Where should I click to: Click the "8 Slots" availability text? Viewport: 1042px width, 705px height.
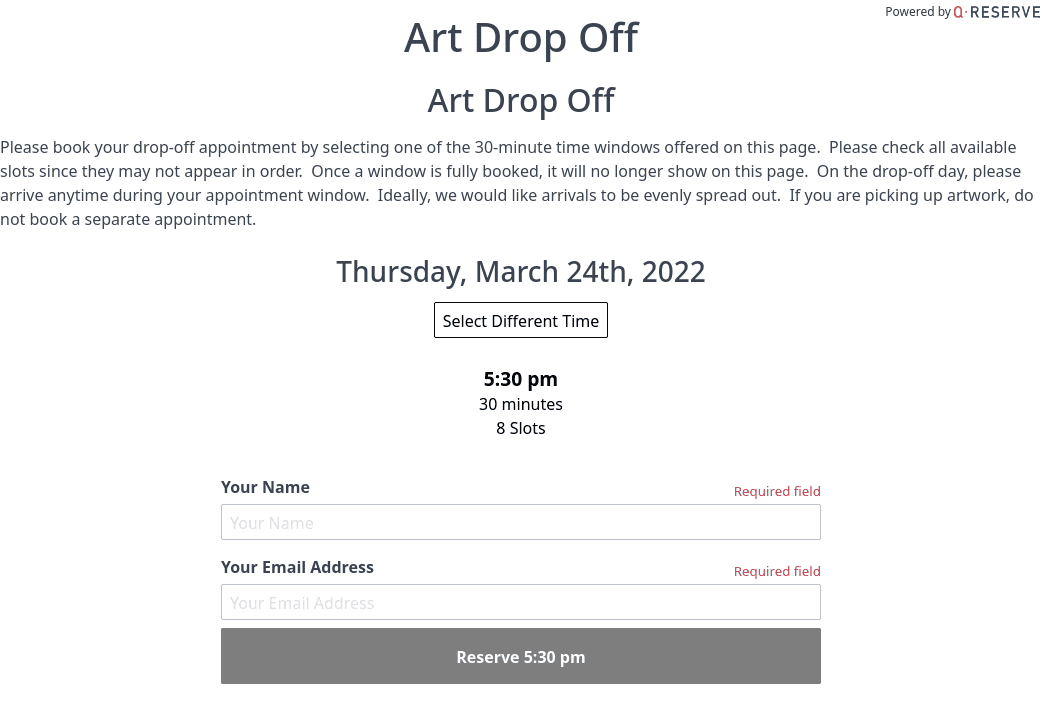tap(521, 428)
